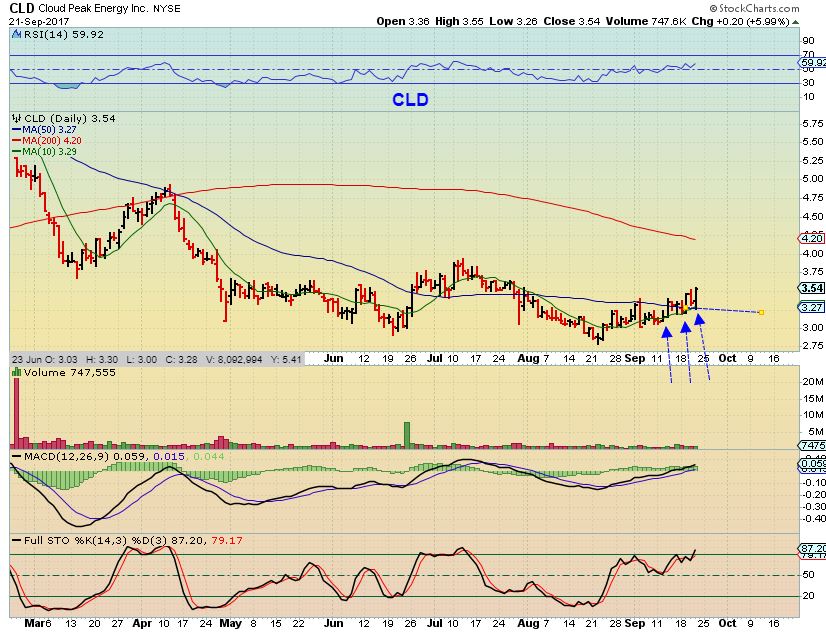Click the volume bars icon beside Volume 747,555
The width and height of the screenshot is (826, 632).
(16, 372)
